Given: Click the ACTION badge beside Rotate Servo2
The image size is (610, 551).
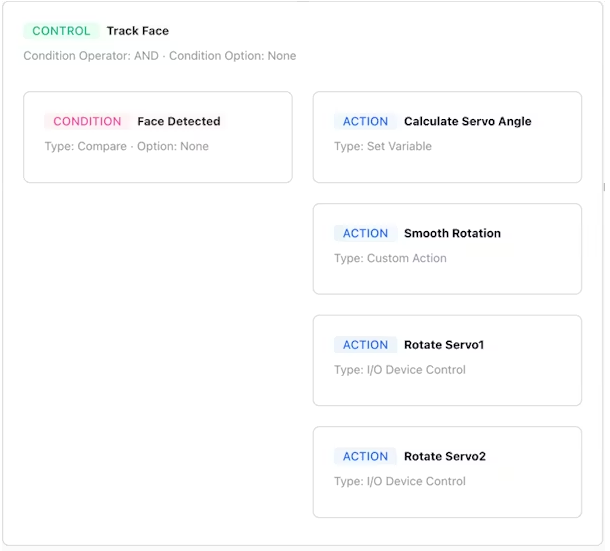Looking at the screenshot, I should point(365,456).
